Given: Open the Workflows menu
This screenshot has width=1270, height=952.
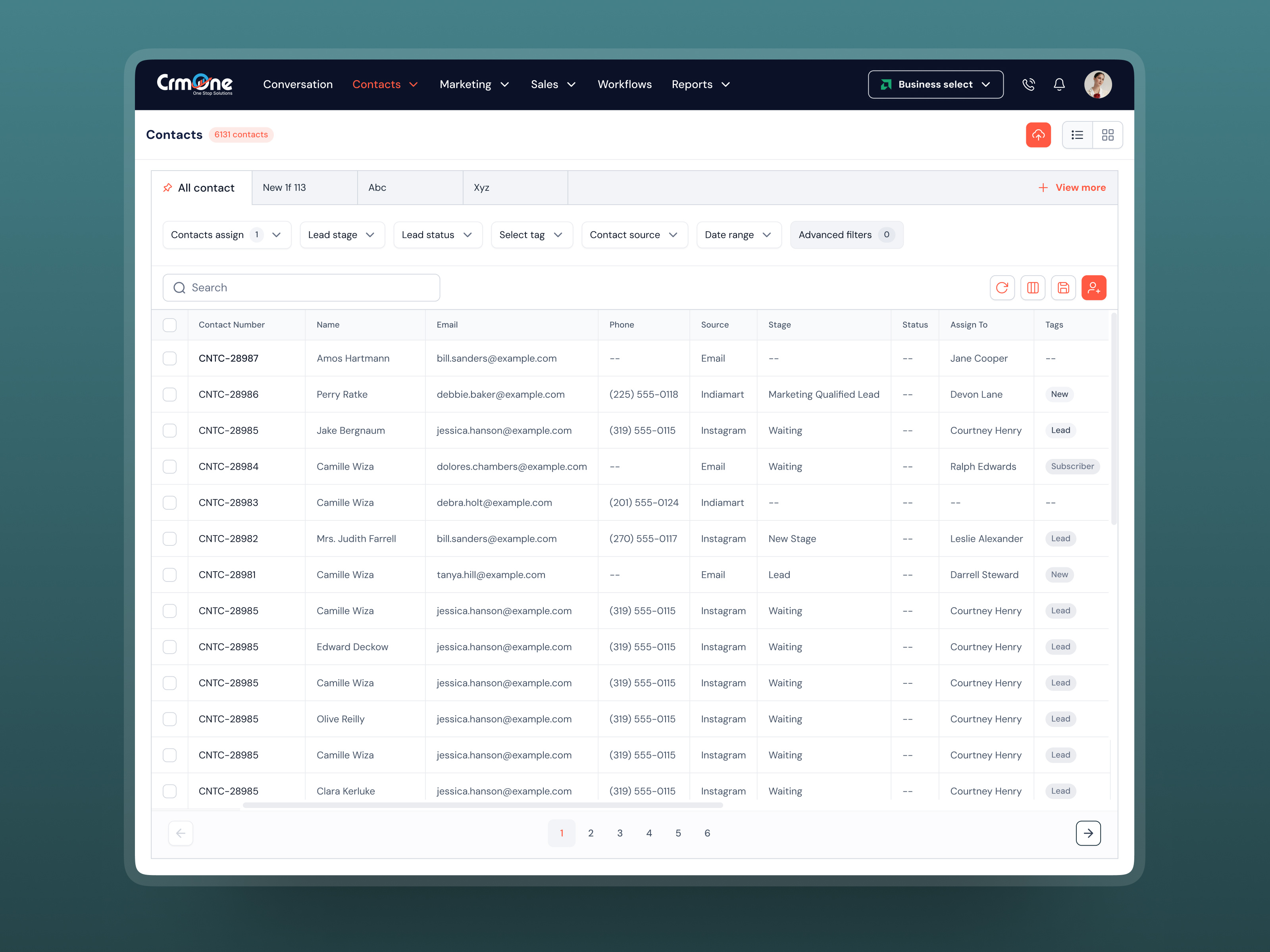Looking at the screenshot, I should coord(625,84).
